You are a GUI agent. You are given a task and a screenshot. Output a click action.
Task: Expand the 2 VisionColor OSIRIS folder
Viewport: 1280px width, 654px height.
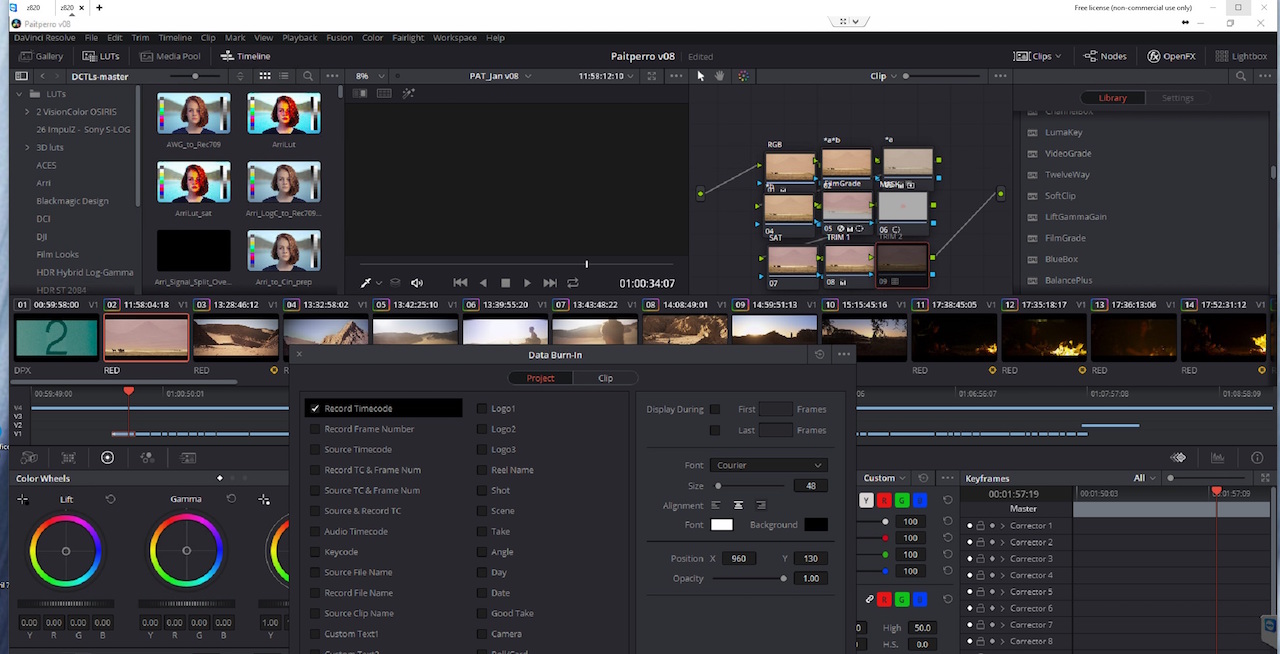27,112
